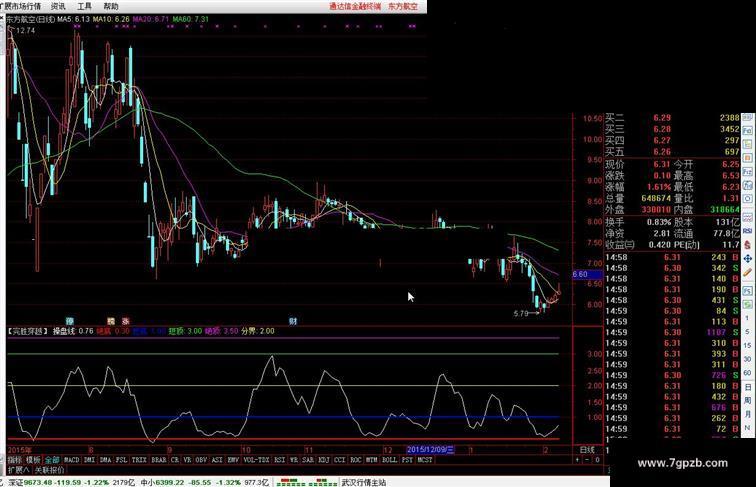
Task: Open the 工具 menu
Action: (84, 6)
